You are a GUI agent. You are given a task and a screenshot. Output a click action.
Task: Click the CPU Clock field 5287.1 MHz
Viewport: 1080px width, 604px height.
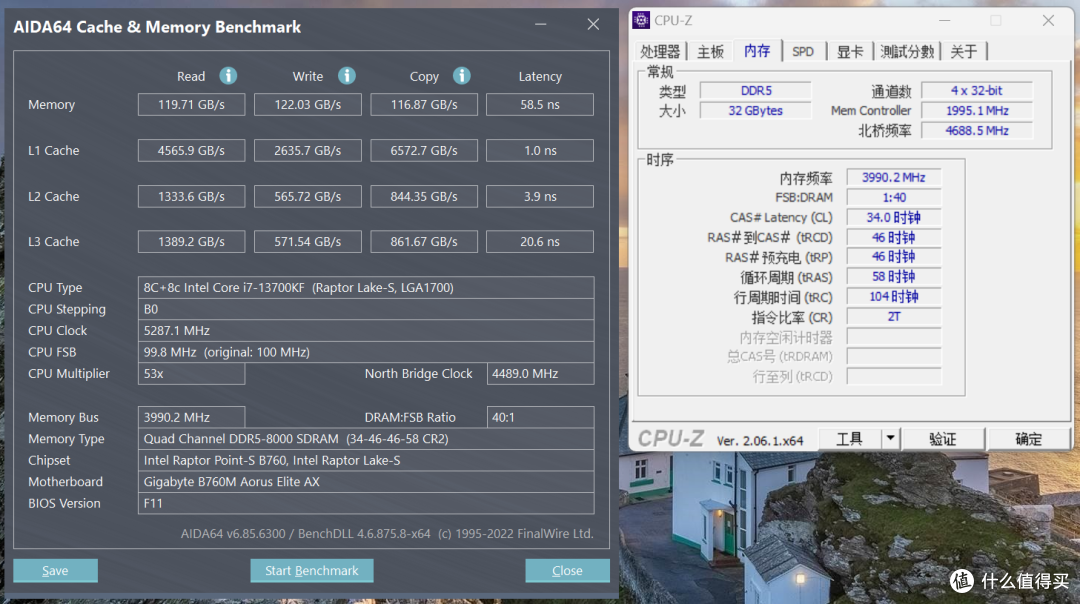[366, 331]
